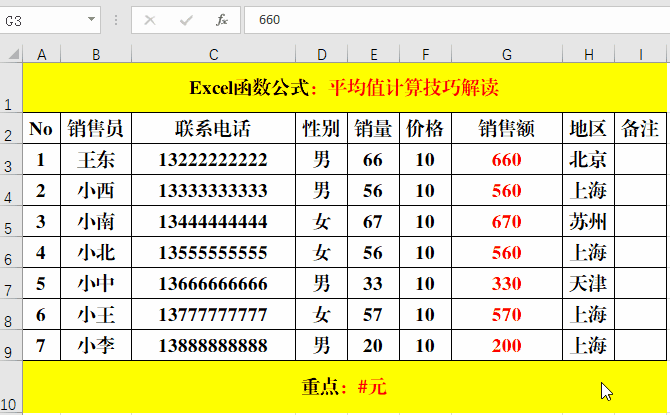Select cell with name 小南
The width and height of the screenshot is (670, 415).
96,221
